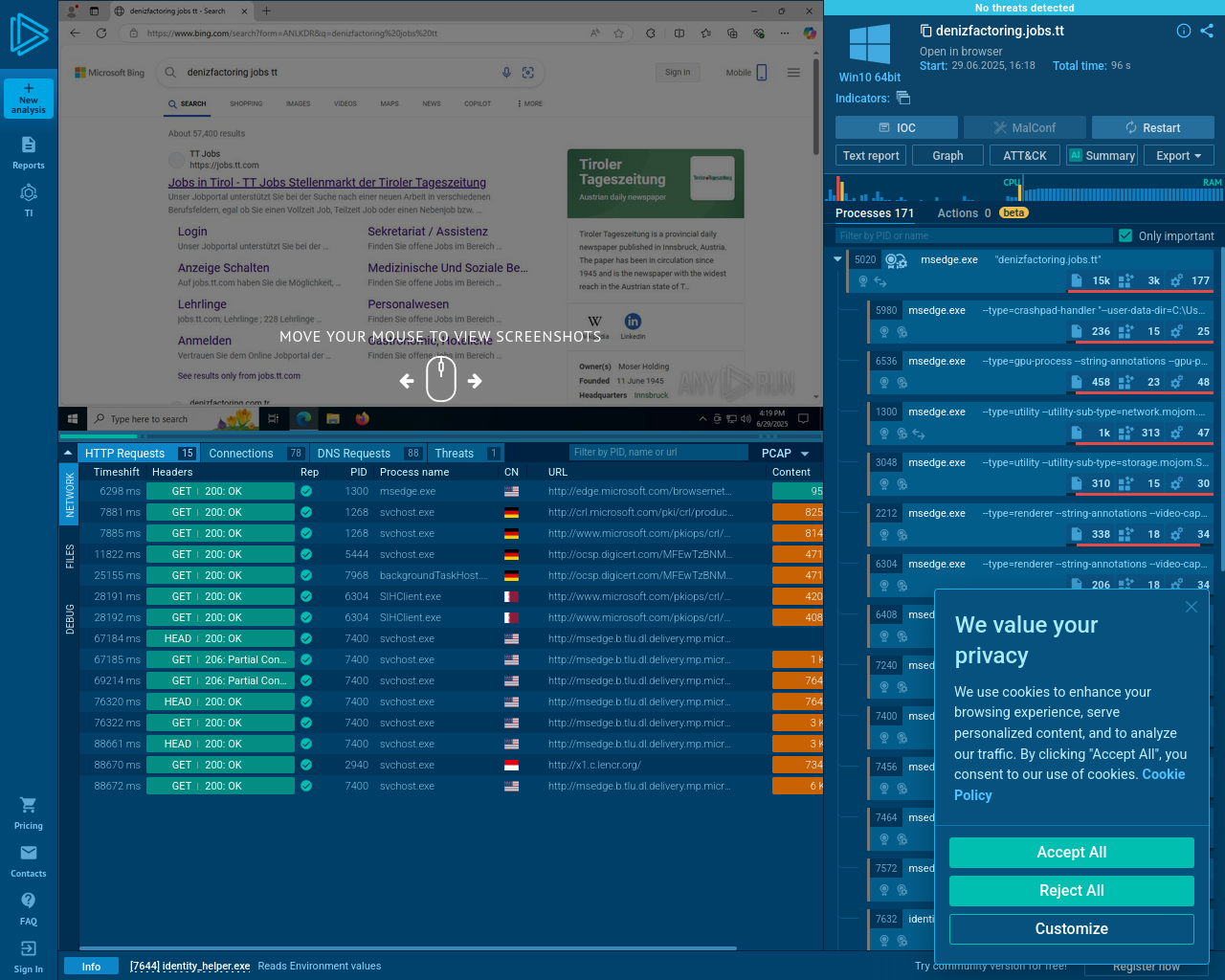Focus the Filter by PID or name field
Viewport: 1225px width, 980px height.
[x=973, y=235]
